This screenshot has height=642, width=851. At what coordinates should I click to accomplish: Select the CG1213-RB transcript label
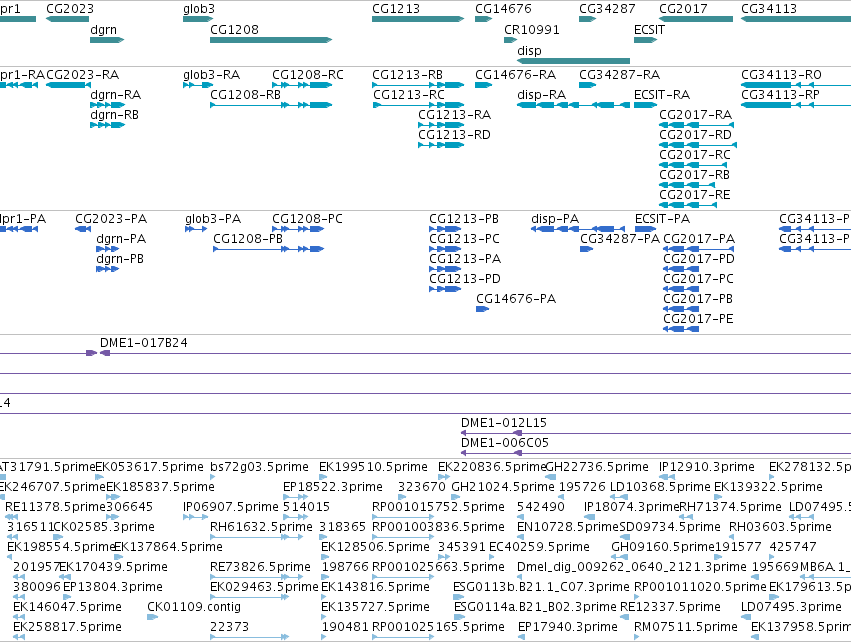pyautogui.click(x=407, y=75)
